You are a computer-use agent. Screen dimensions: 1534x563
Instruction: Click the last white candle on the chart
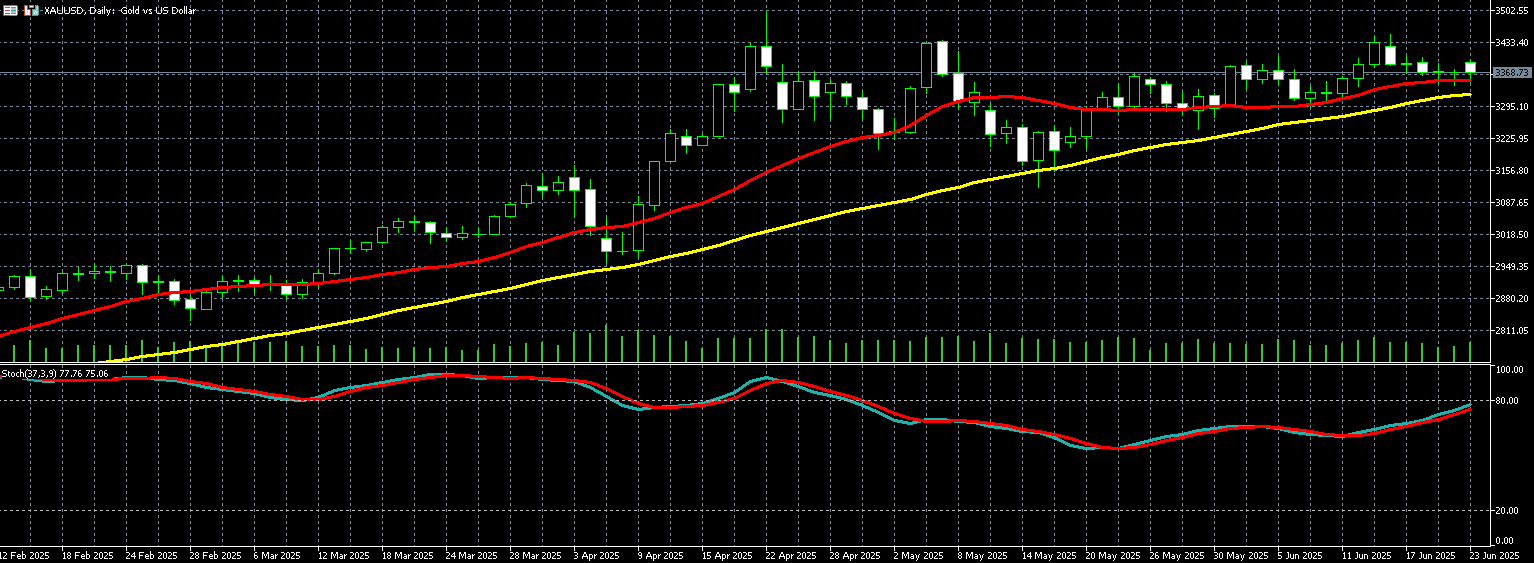point(1470,67)
